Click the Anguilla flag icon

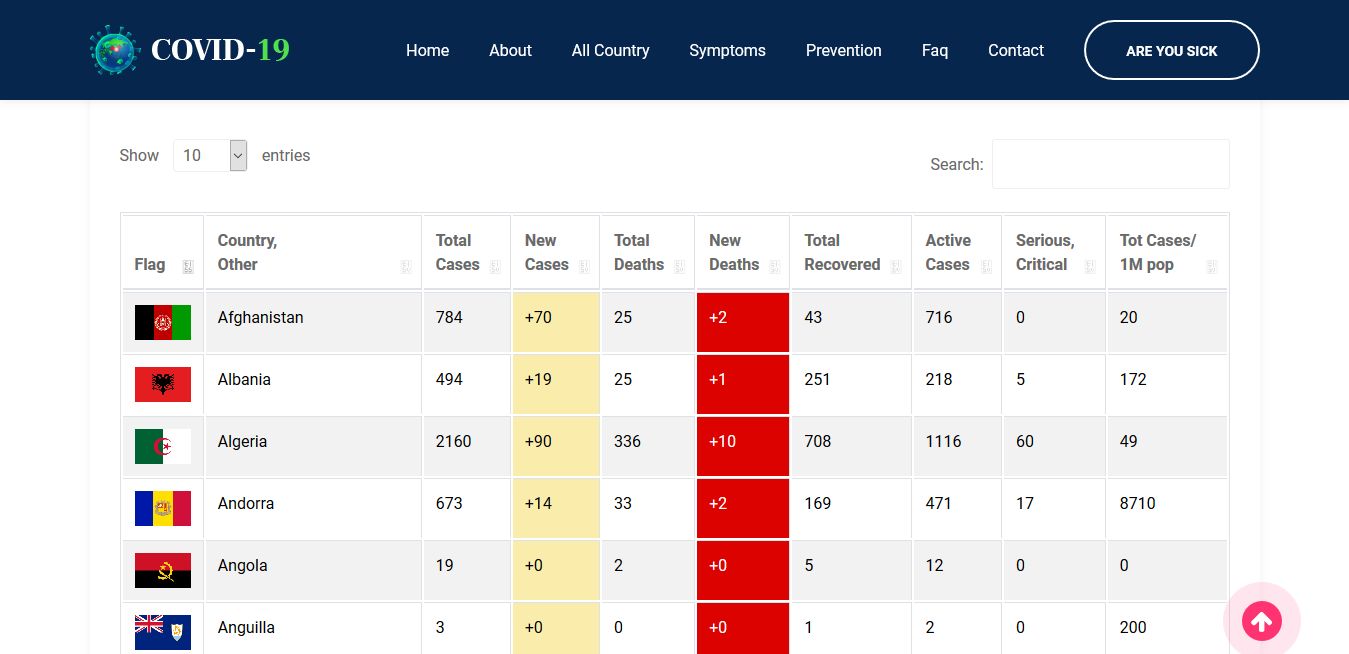163,631
